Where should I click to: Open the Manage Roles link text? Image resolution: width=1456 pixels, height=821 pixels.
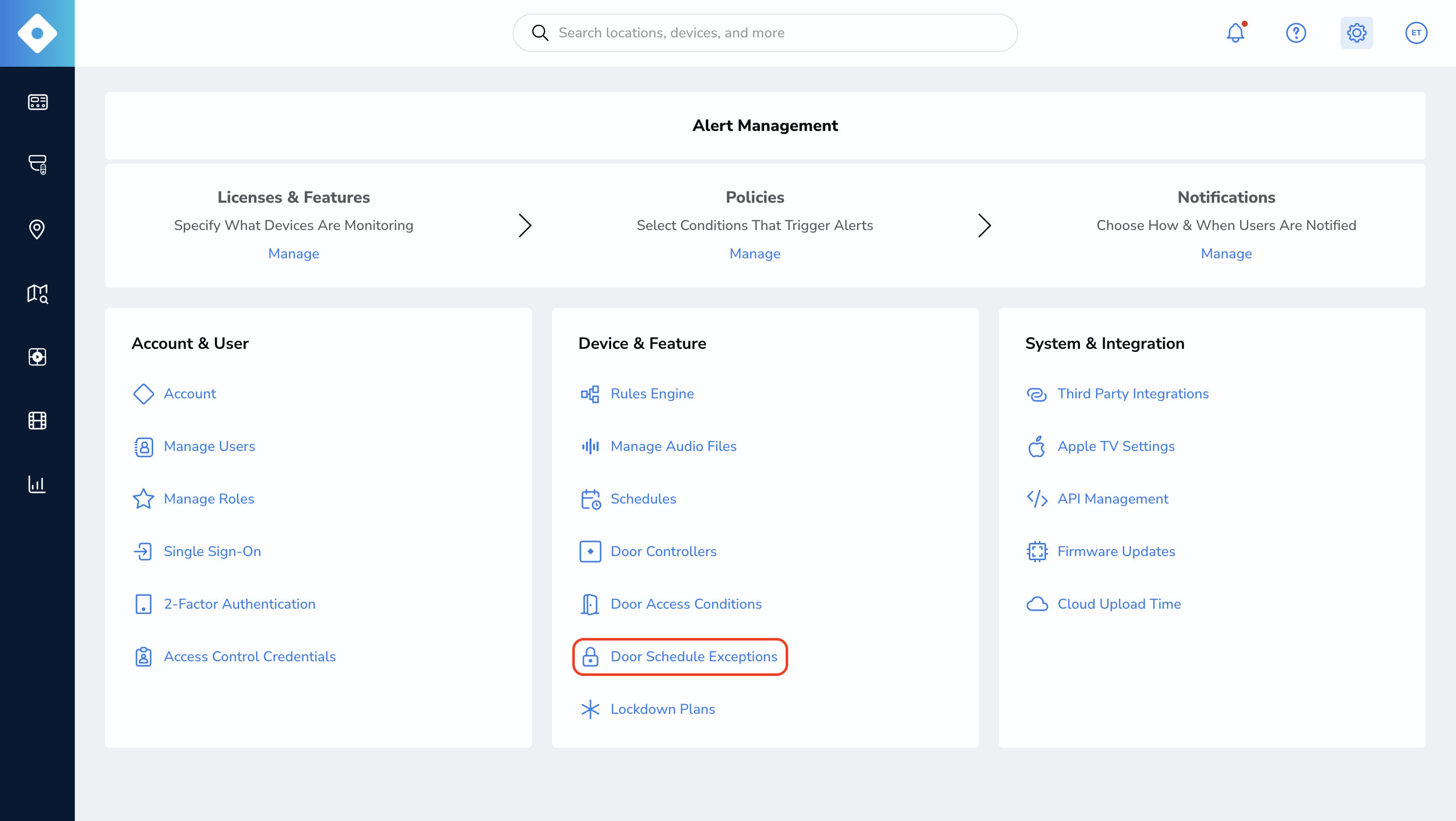[209, 499]
